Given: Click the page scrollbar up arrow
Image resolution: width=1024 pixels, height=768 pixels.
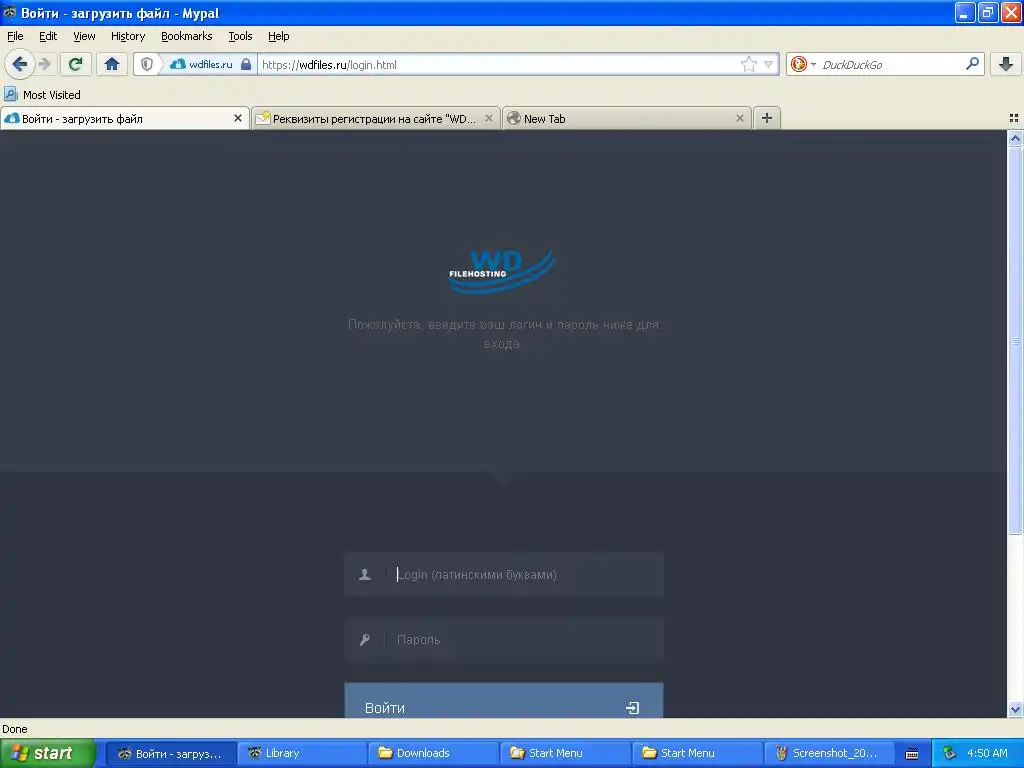Looking at the screenshot, I should click(1015, 138).
